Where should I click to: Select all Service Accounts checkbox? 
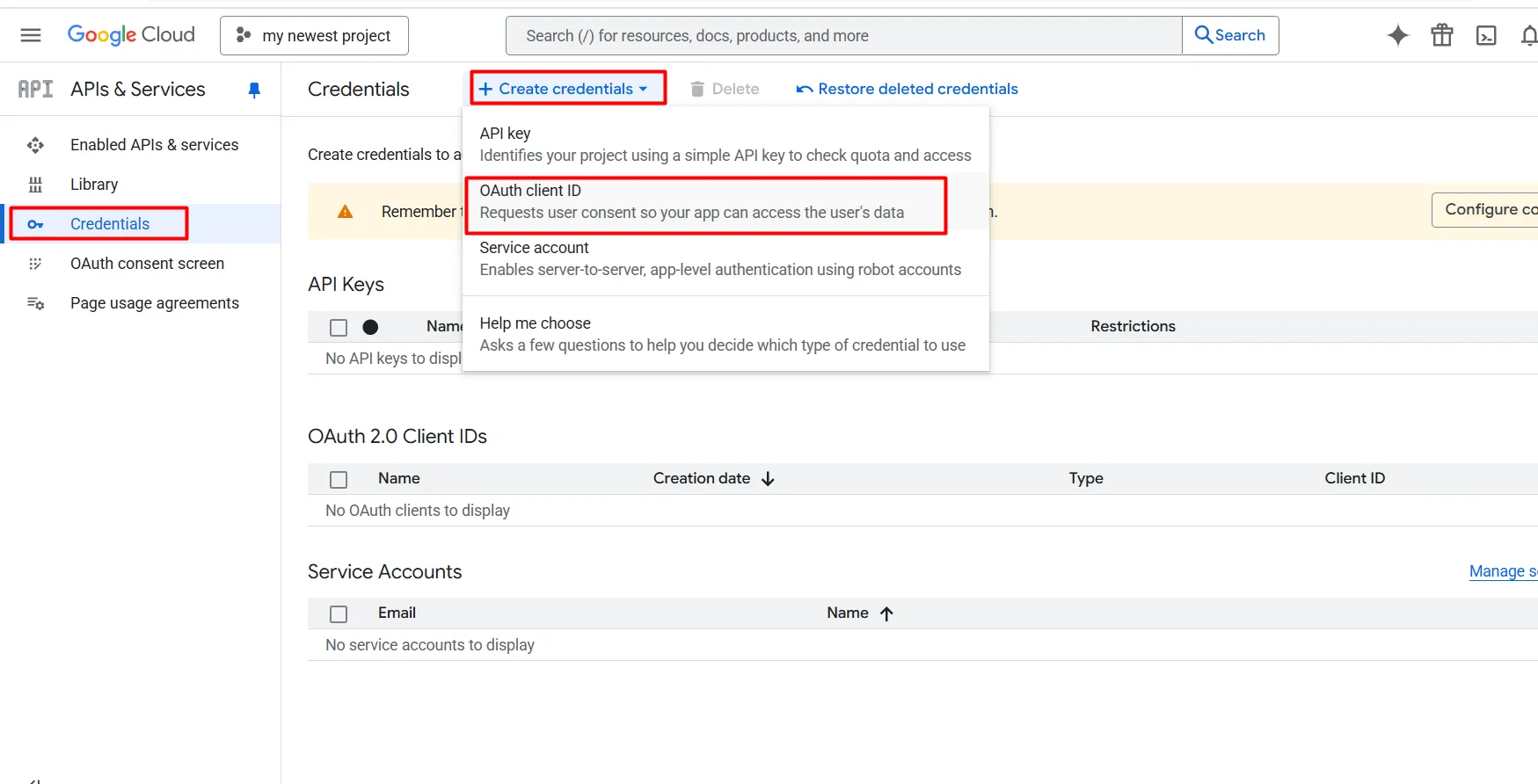(x=339, y=614)
